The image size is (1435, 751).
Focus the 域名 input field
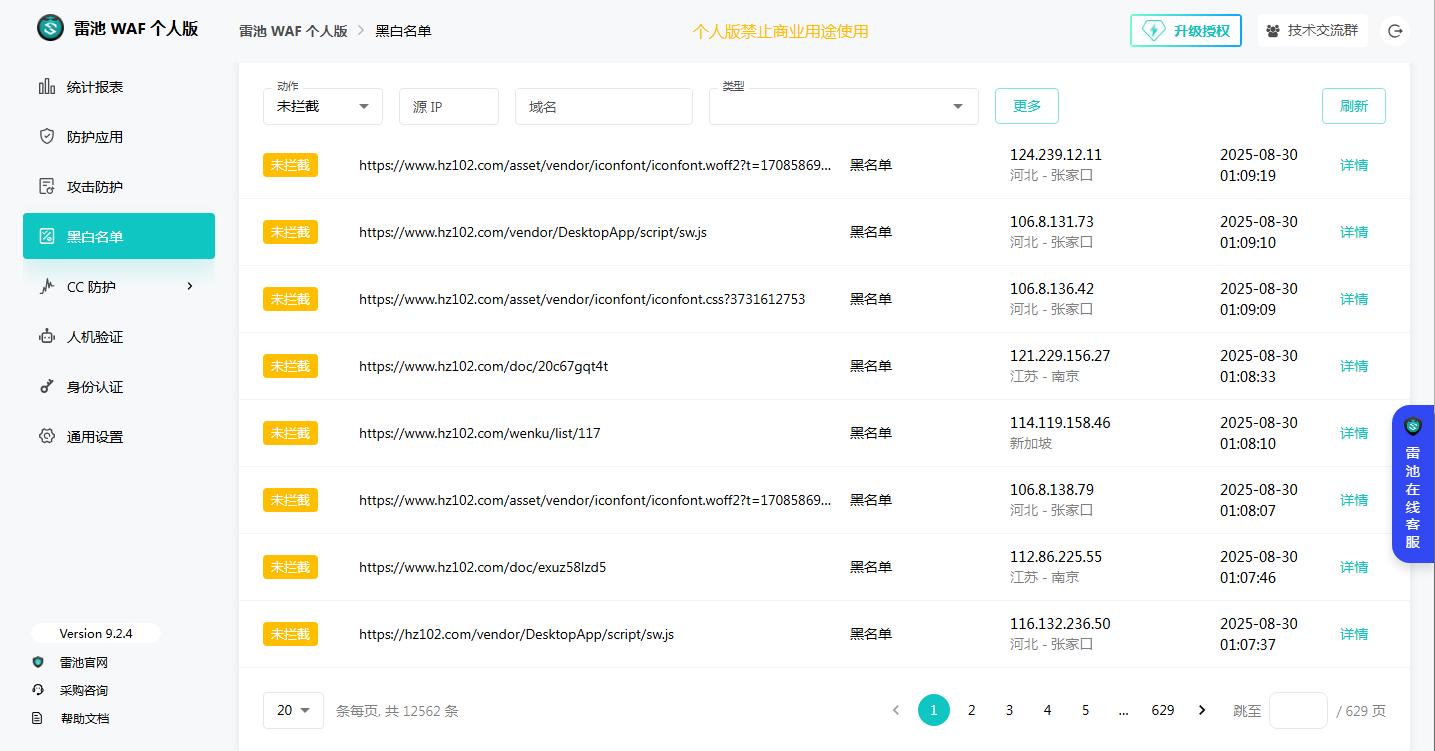604,106
